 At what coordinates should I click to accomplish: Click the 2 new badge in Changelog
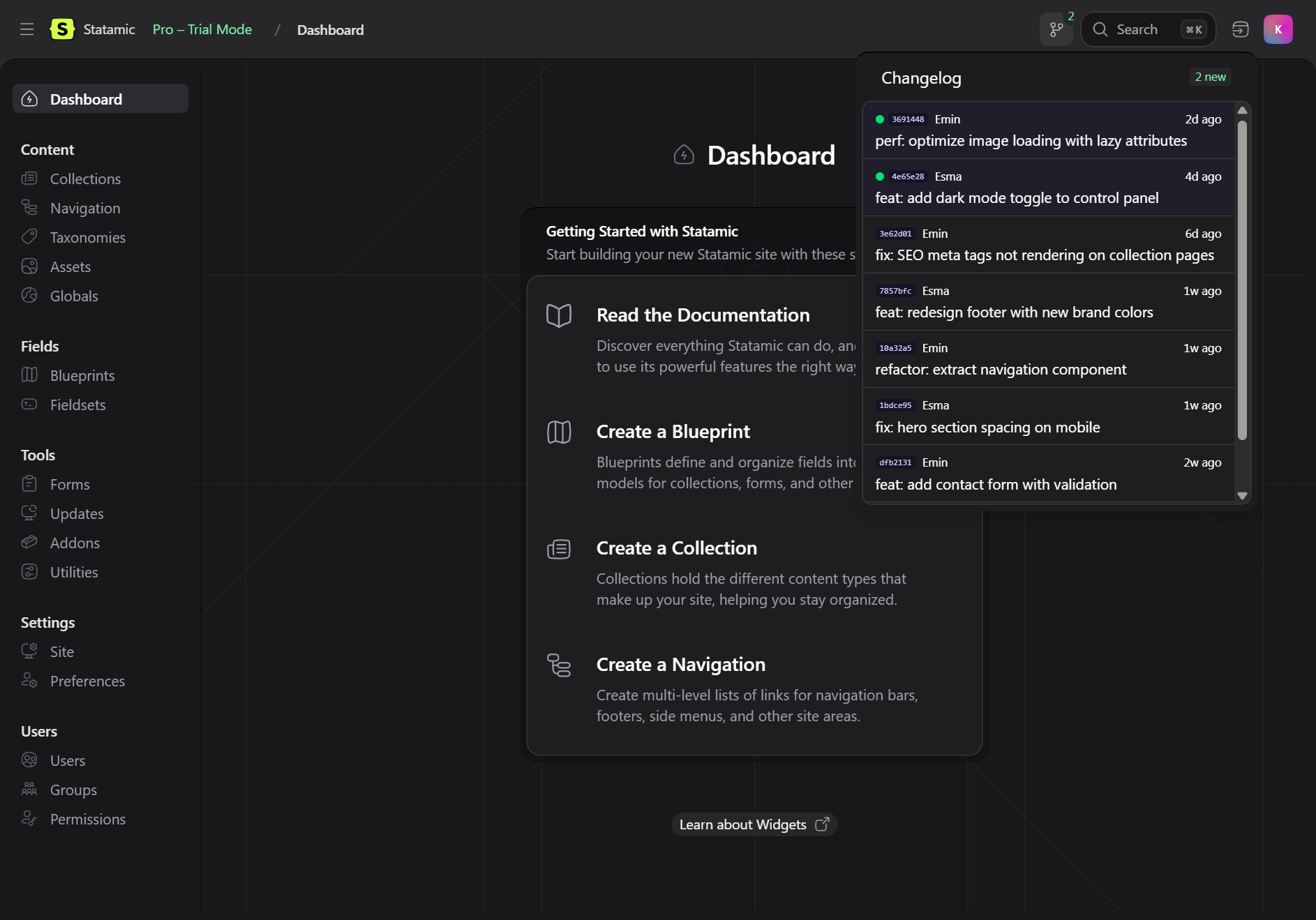coord(1210,77)
